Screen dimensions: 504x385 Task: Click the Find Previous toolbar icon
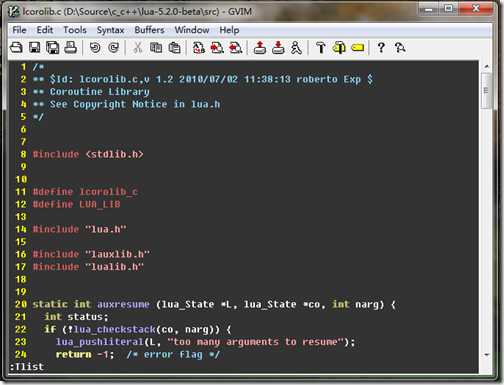[x=235, y=48]
